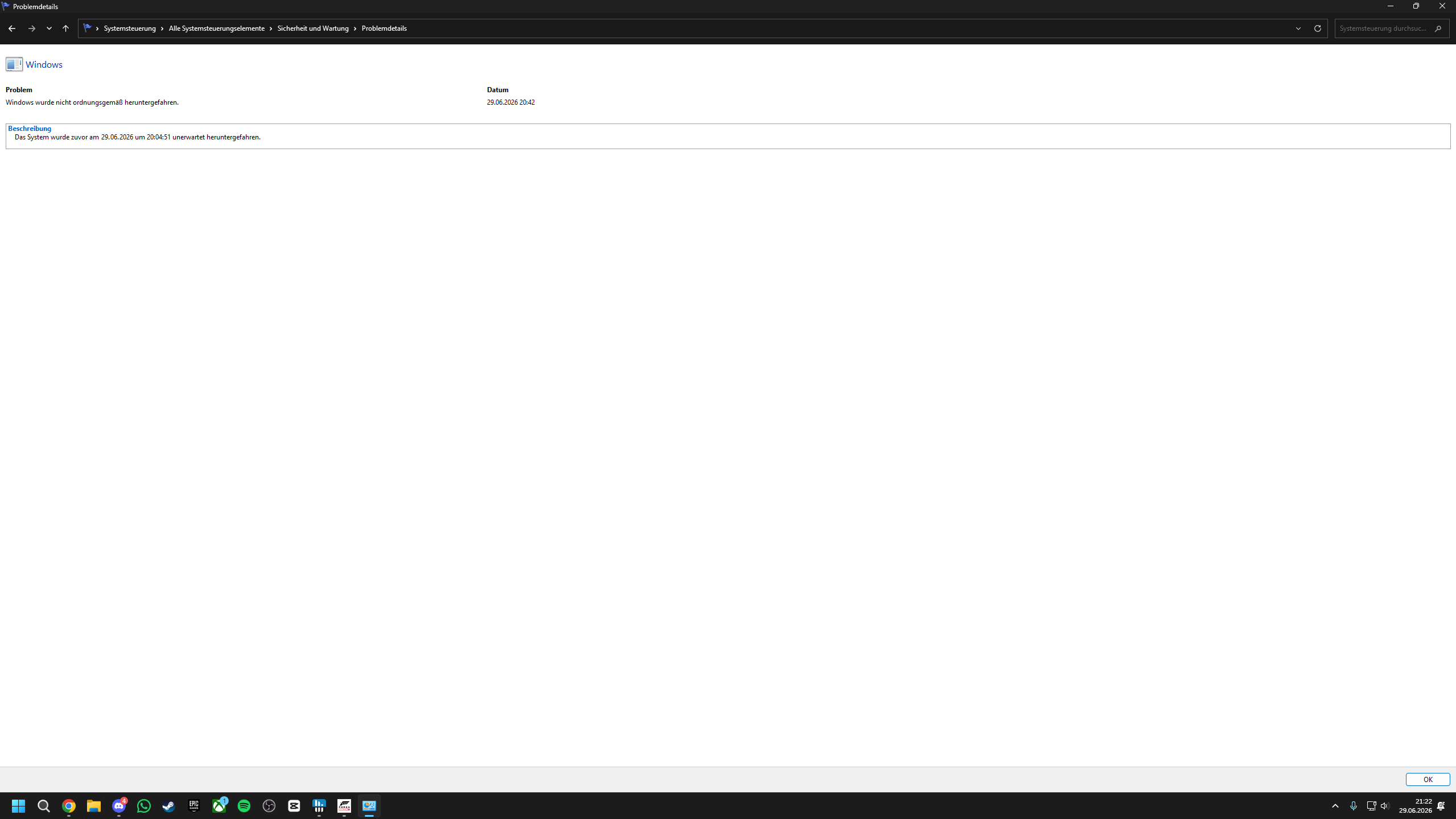
Task: Open network settings tray icon
Action: pos(1371,806)
